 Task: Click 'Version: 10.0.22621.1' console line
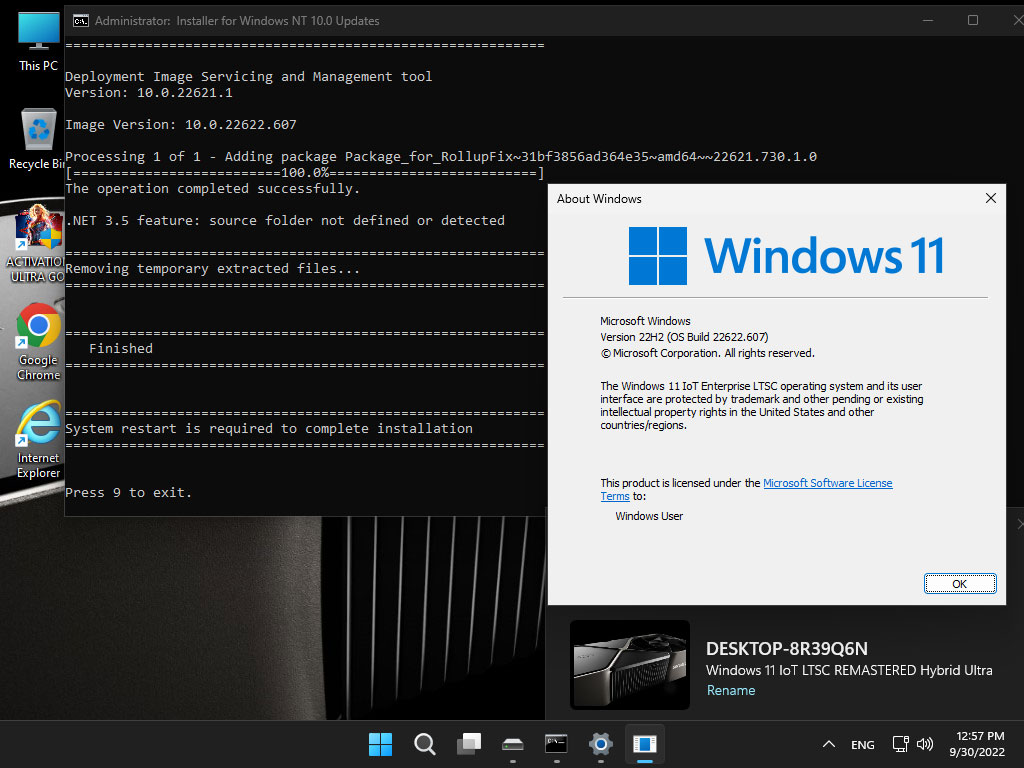click(x=148, y=93)
